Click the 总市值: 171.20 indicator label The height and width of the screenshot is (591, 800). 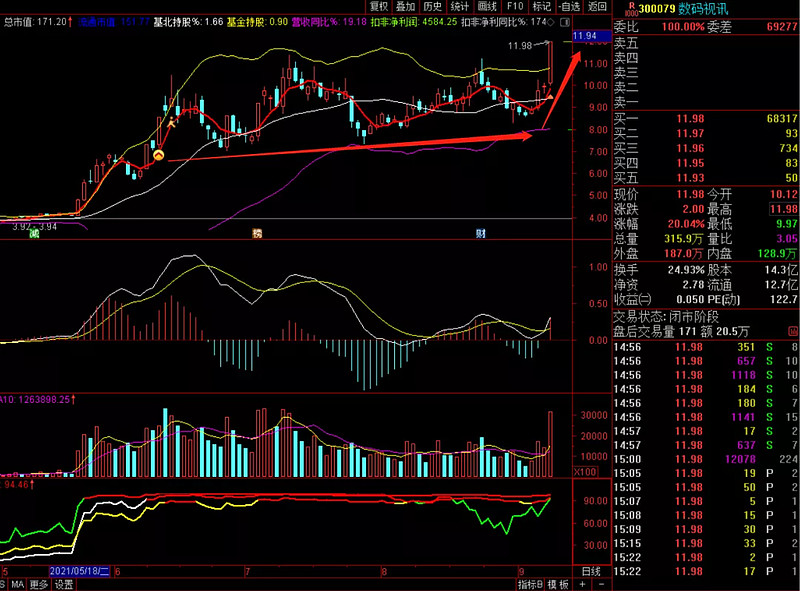36,22
